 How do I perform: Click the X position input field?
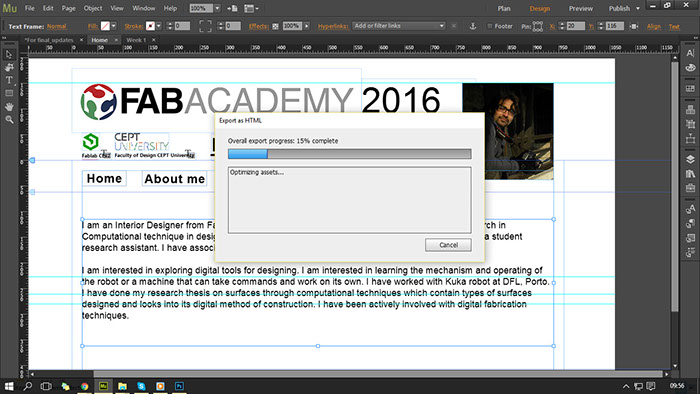coord(575,26)
